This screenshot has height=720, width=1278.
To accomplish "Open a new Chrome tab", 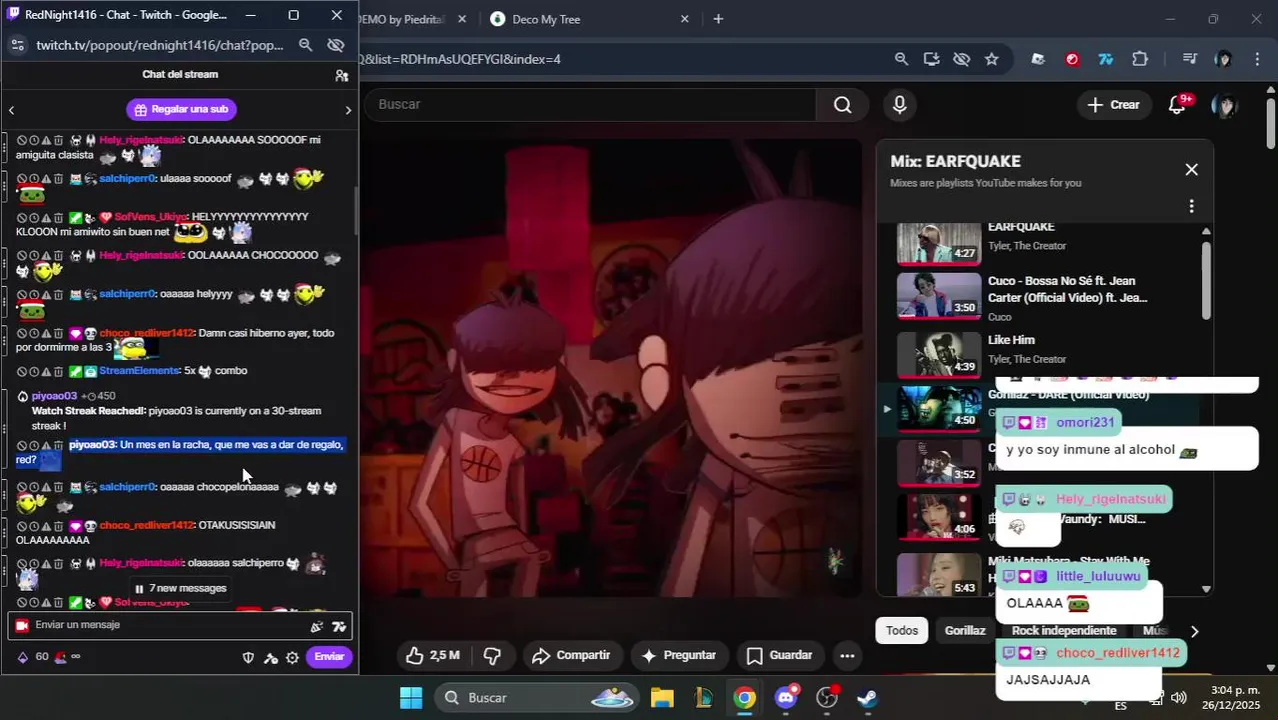I will point(718,19).
